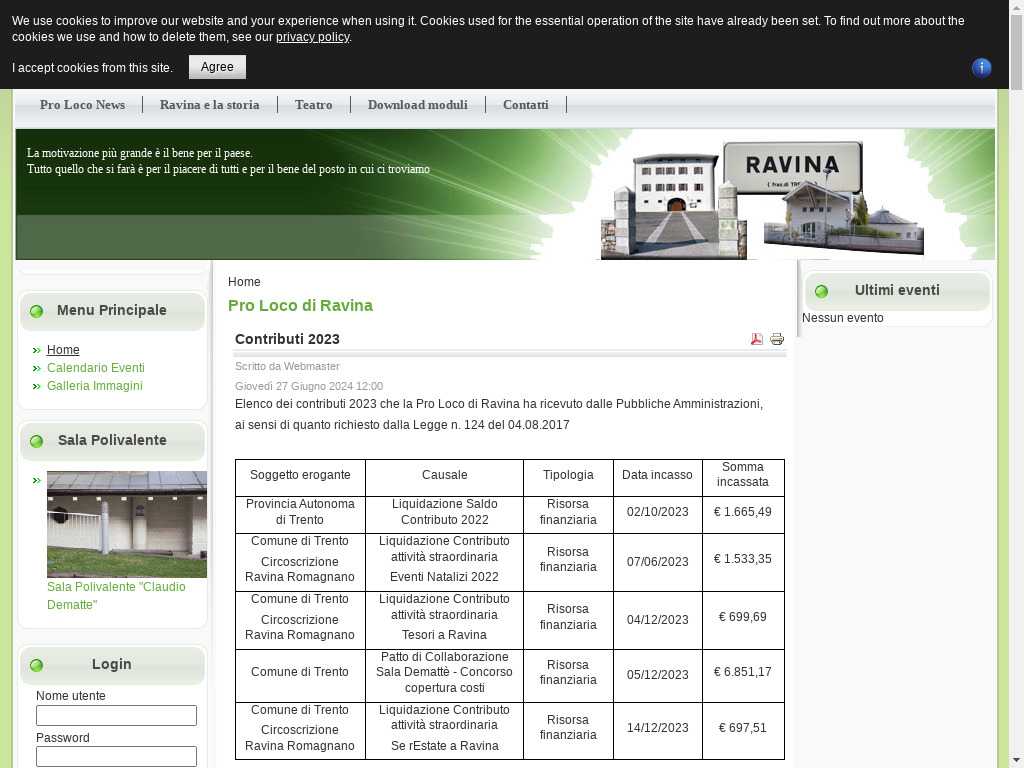Open the Download moduli menu item

pyautogui.click(x=417, y=105)
